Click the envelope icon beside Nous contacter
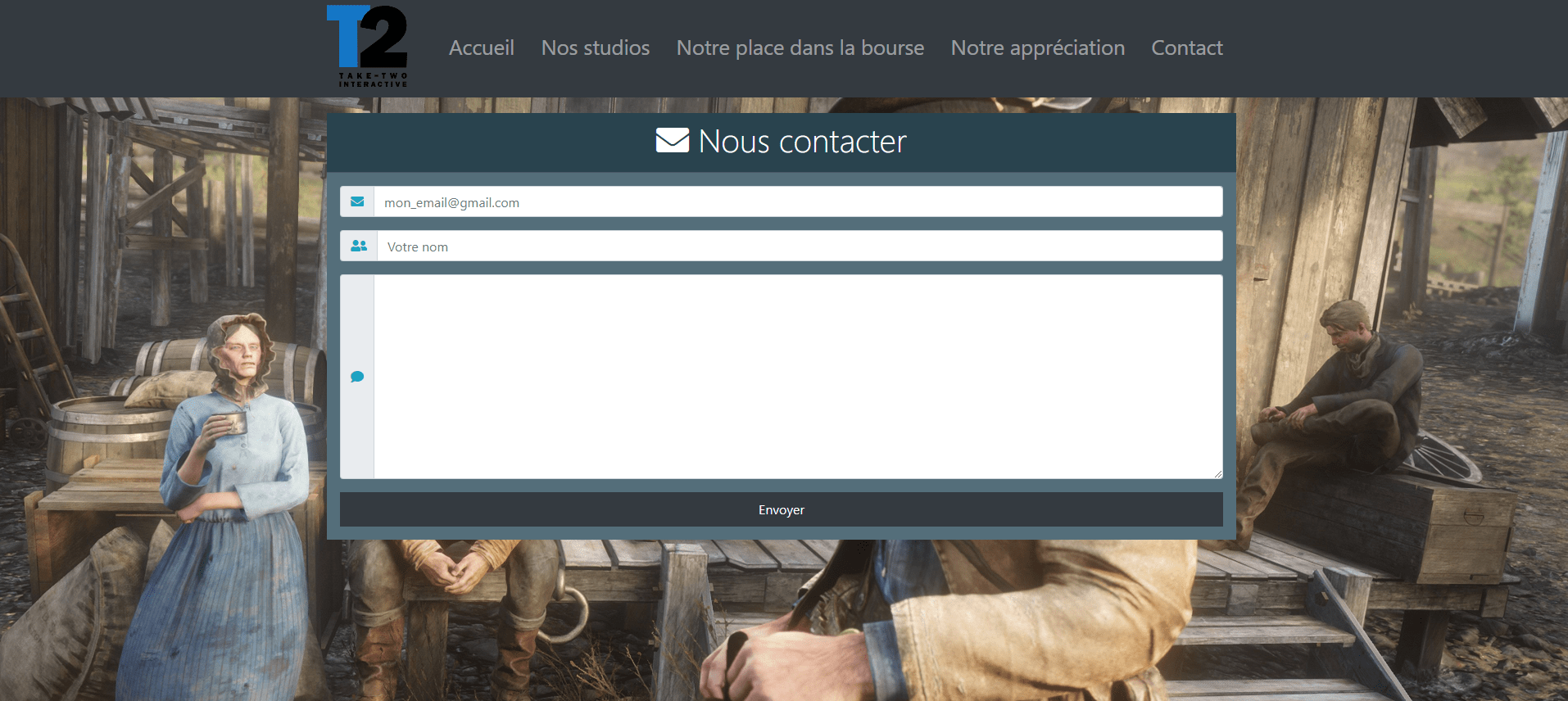Image resolution: width=1568 pixels, height=701 pixels. click(673, 141)
